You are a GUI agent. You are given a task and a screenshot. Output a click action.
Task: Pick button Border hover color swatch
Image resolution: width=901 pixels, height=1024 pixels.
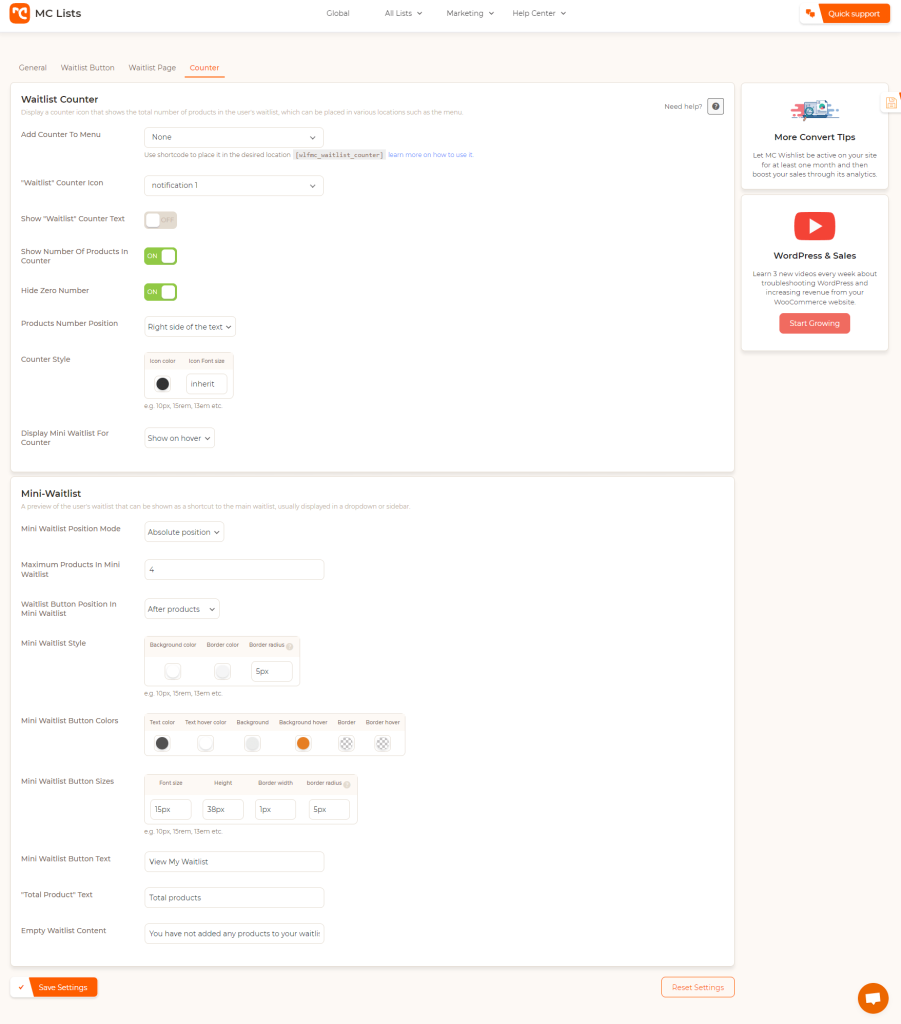pyautogui.click(x=383, y=743)
